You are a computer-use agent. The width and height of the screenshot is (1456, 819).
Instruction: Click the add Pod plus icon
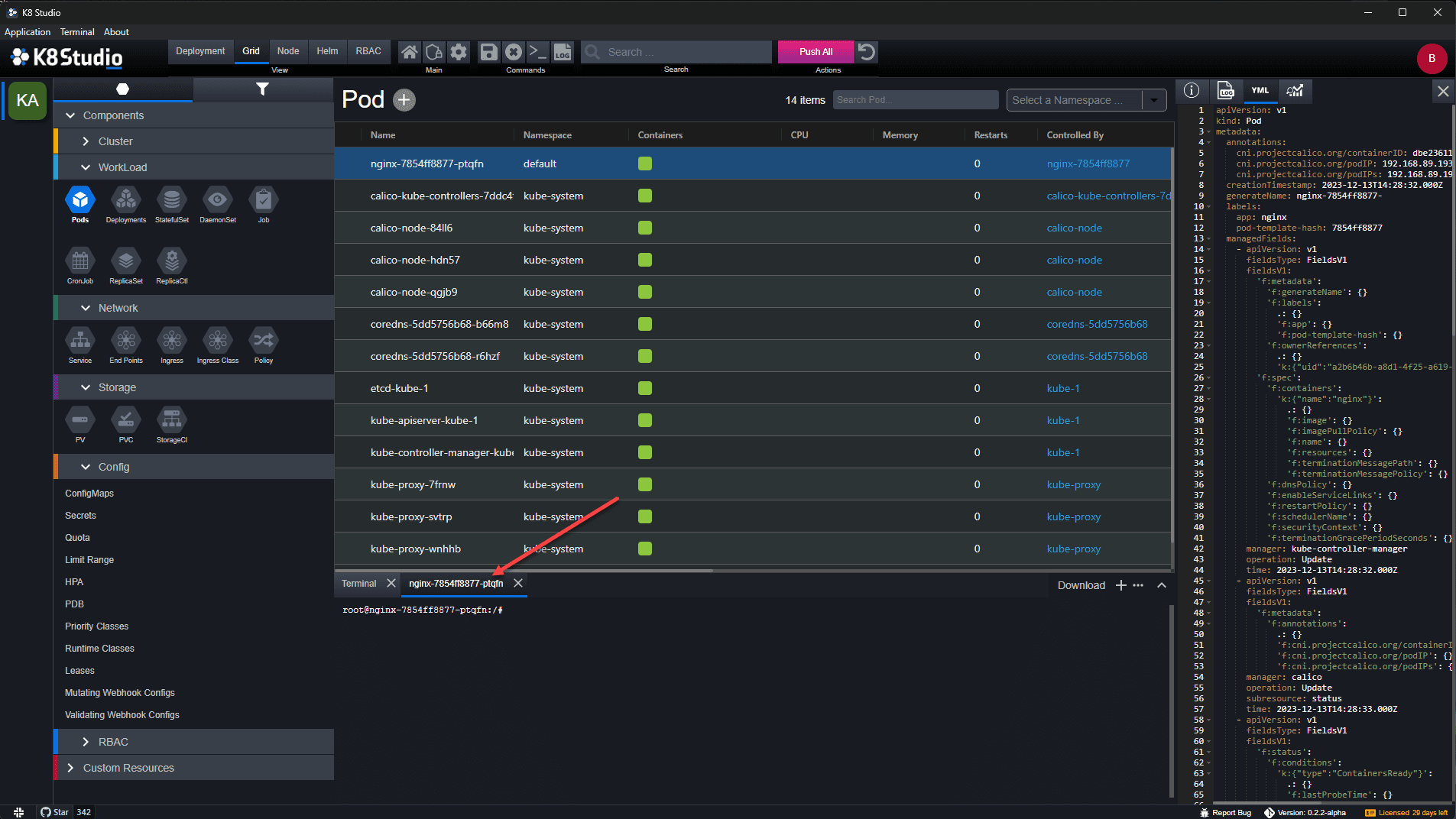click(404, 100)
